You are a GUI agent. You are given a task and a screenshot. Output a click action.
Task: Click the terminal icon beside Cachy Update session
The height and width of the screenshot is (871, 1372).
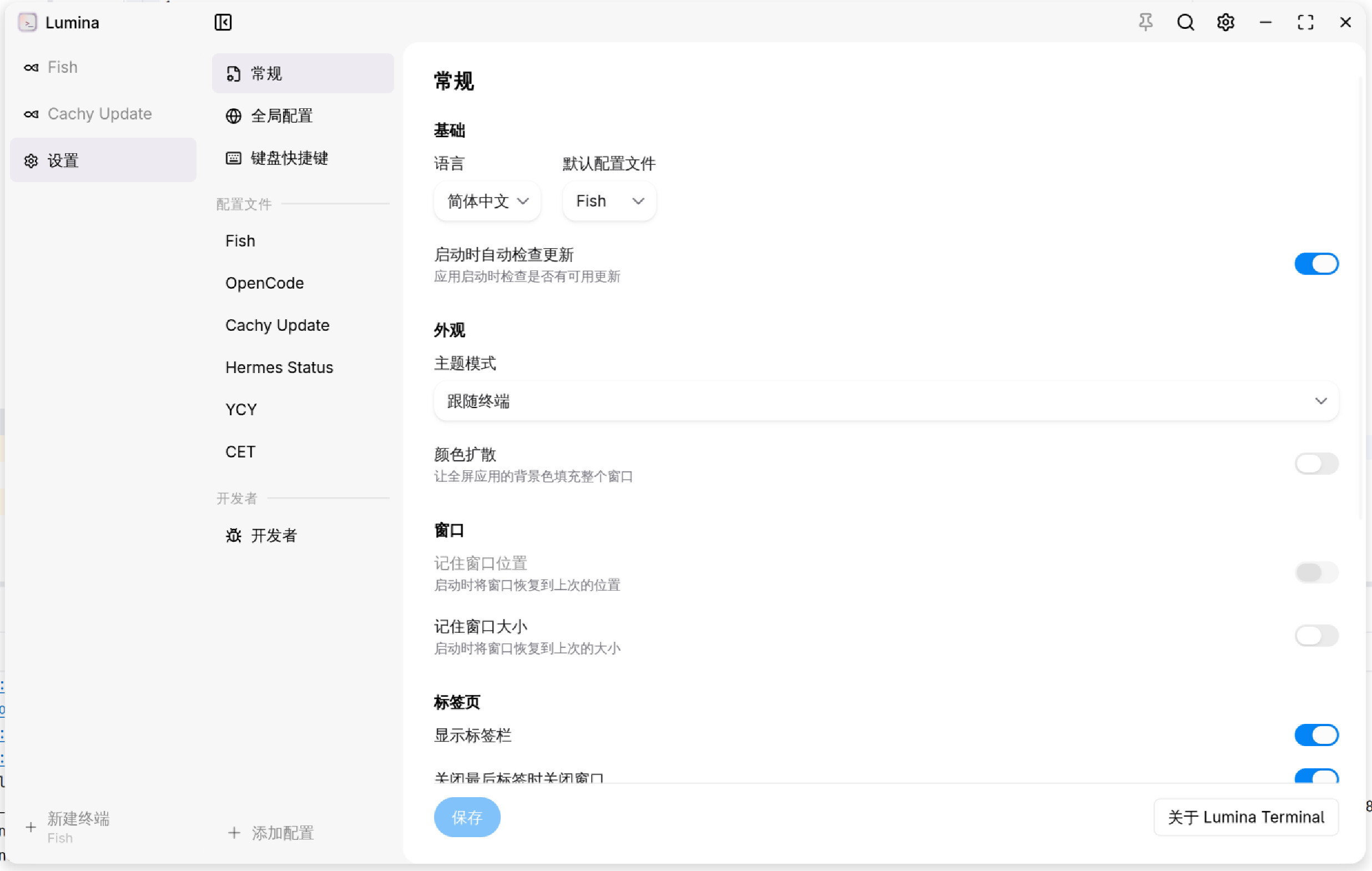tap(31, 114)
